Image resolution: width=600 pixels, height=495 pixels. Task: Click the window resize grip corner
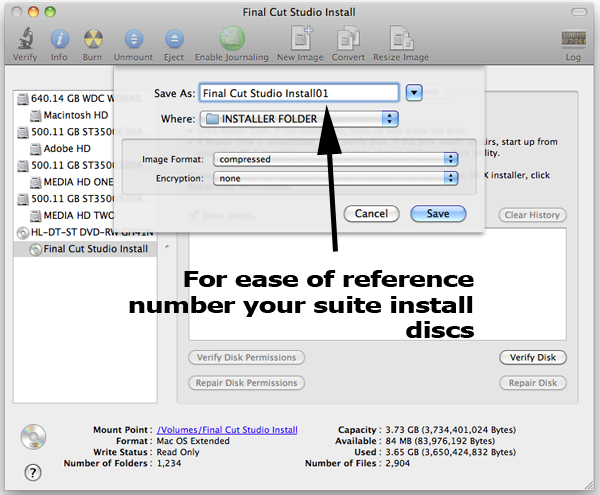589,486
